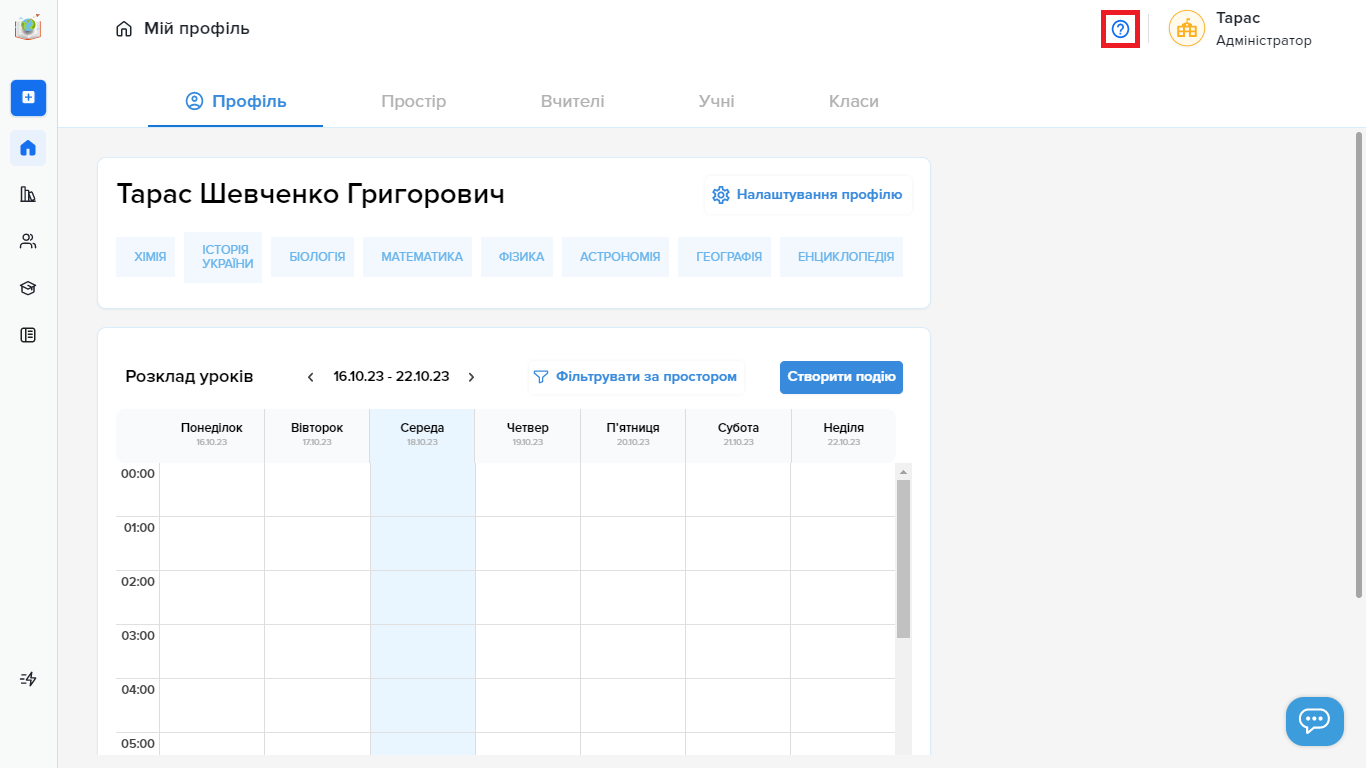Switch to the Класи tab
Viewport: 1366px width, 768px height.
(x=853, y=101)
